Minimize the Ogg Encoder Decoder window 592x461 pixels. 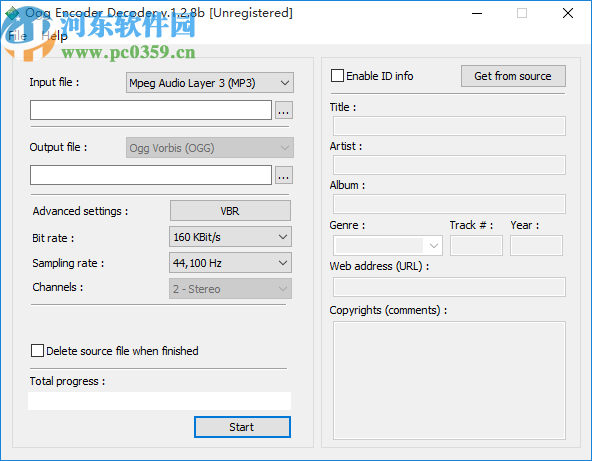477,13
